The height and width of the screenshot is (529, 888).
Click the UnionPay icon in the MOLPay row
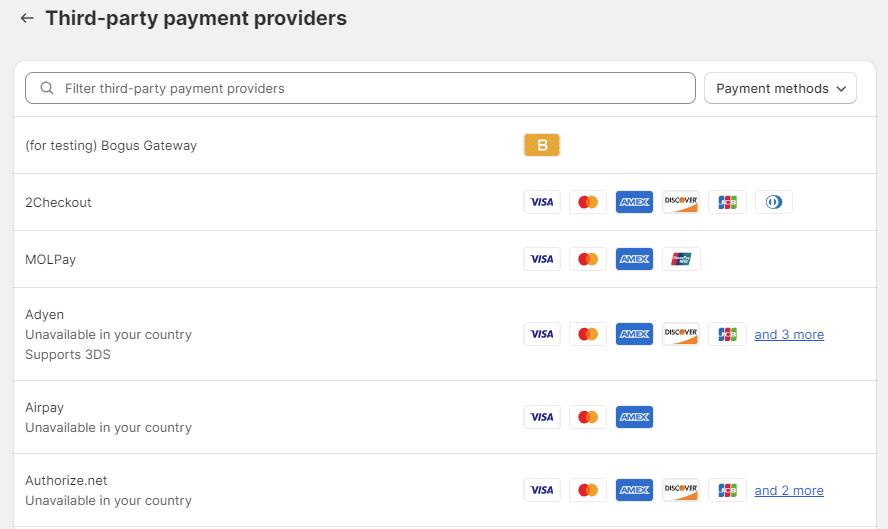click(x=681, y=259)
